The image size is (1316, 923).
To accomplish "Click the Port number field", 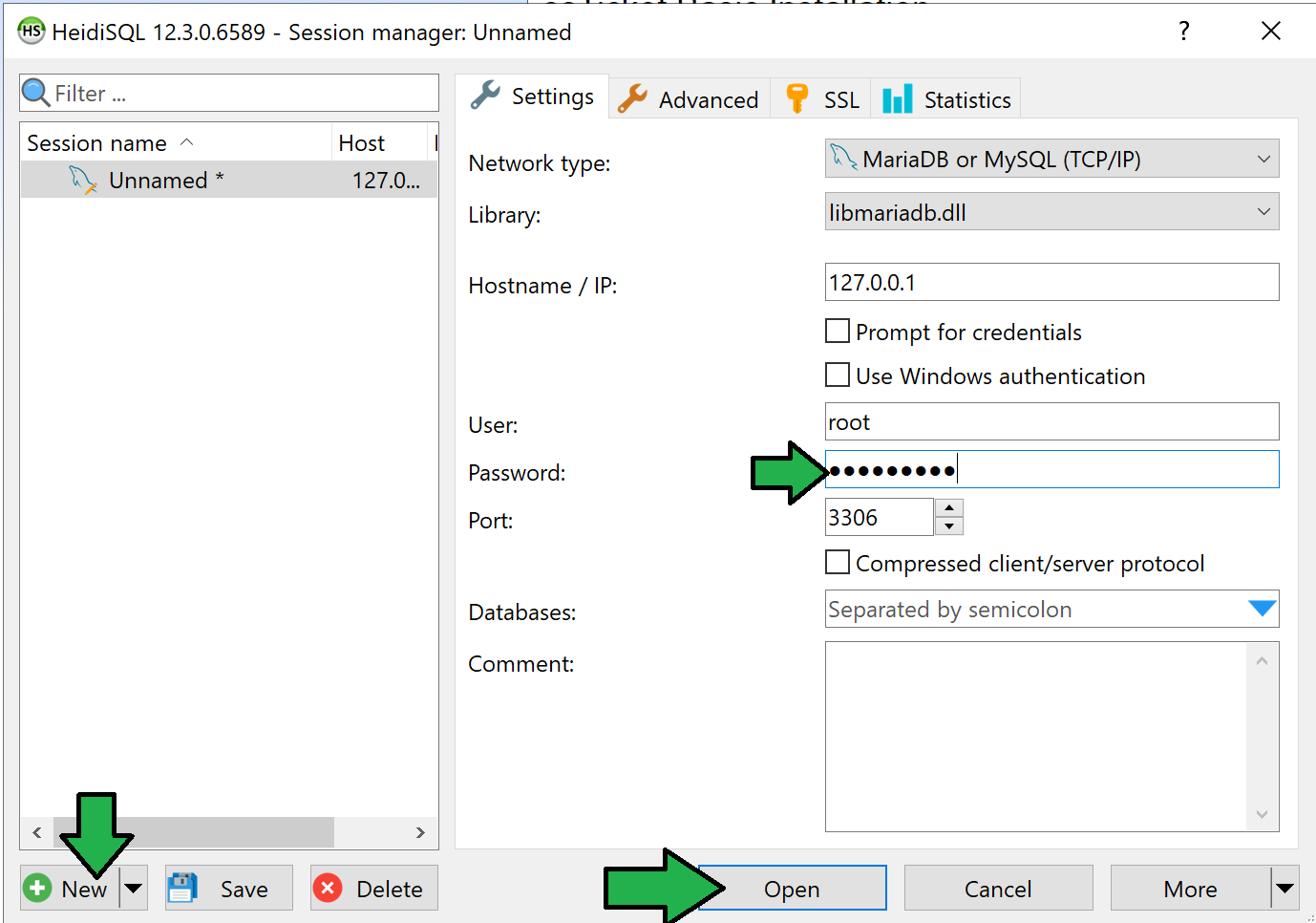I will coord(880,517).
